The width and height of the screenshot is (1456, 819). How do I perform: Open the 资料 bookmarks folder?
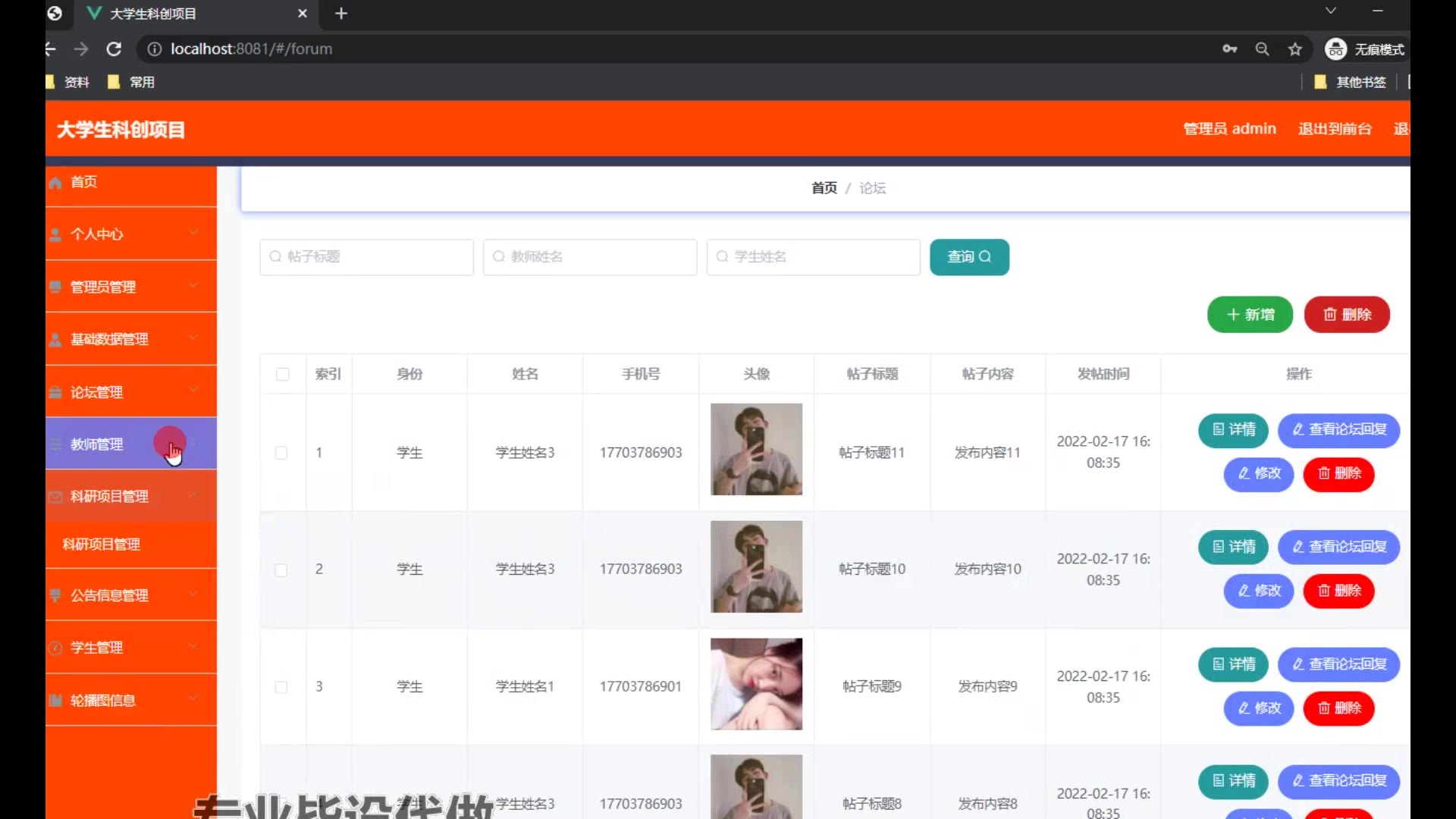click(68, 82)
